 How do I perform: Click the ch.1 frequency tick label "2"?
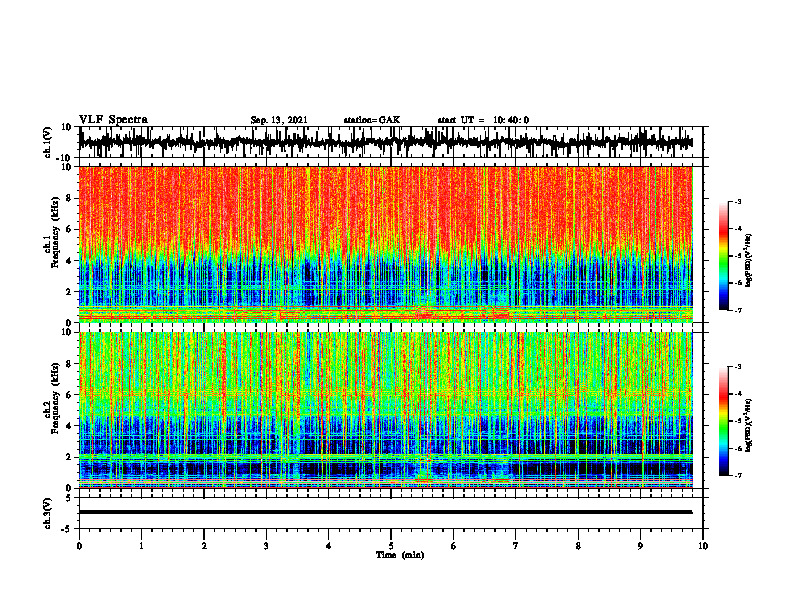point(69,291)
